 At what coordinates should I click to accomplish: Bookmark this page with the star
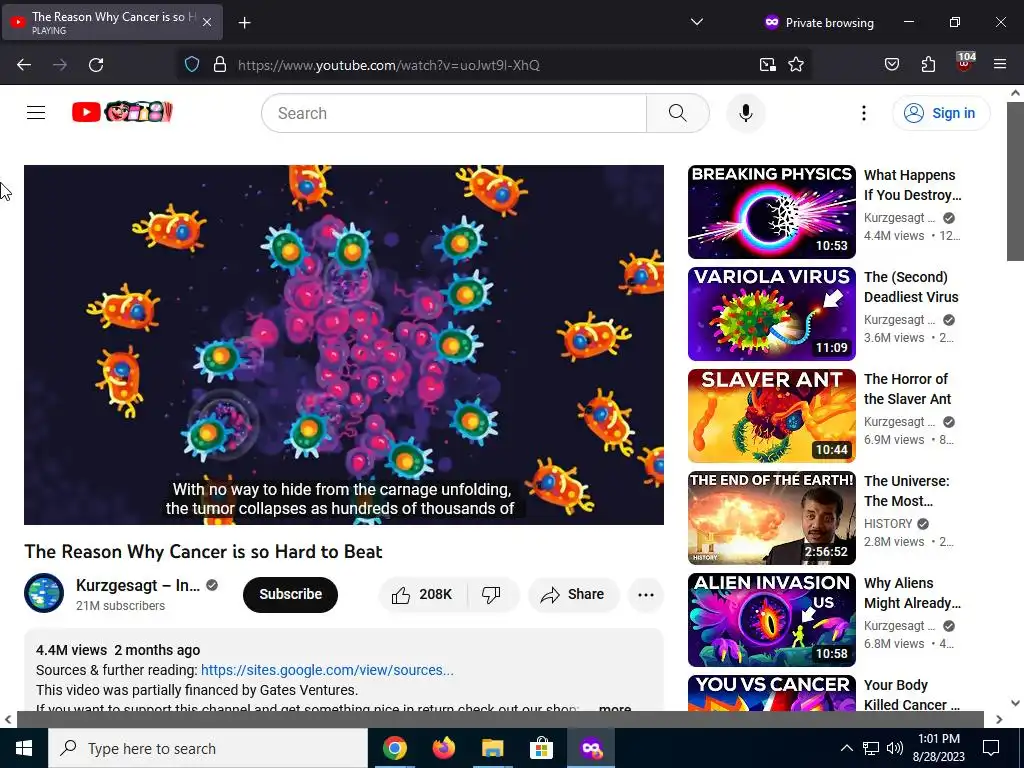(x=795, y=65)
